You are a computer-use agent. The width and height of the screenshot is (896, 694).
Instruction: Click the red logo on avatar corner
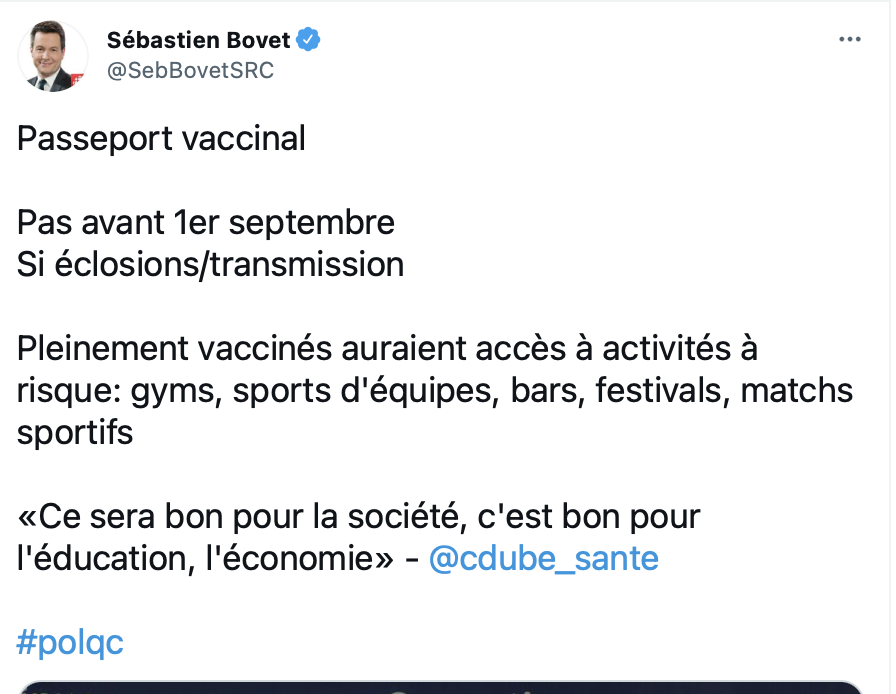coord(78,80)
